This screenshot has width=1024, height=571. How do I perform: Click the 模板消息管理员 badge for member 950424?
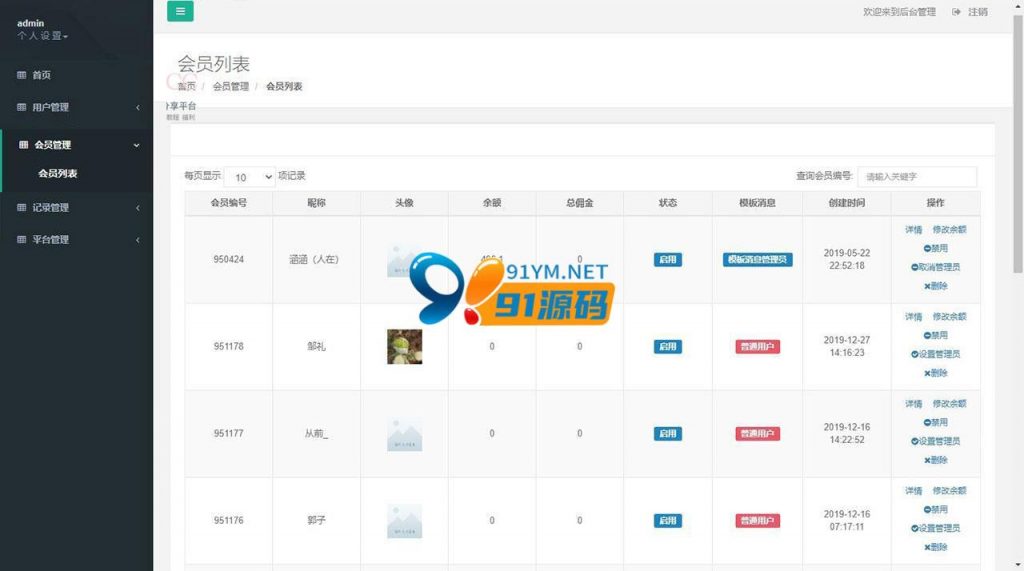(758, 259)
